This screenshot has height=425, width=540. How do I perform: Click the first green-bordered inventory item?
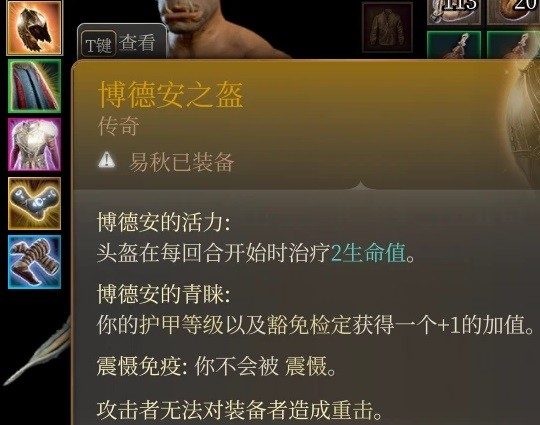(x=454, y=45)
